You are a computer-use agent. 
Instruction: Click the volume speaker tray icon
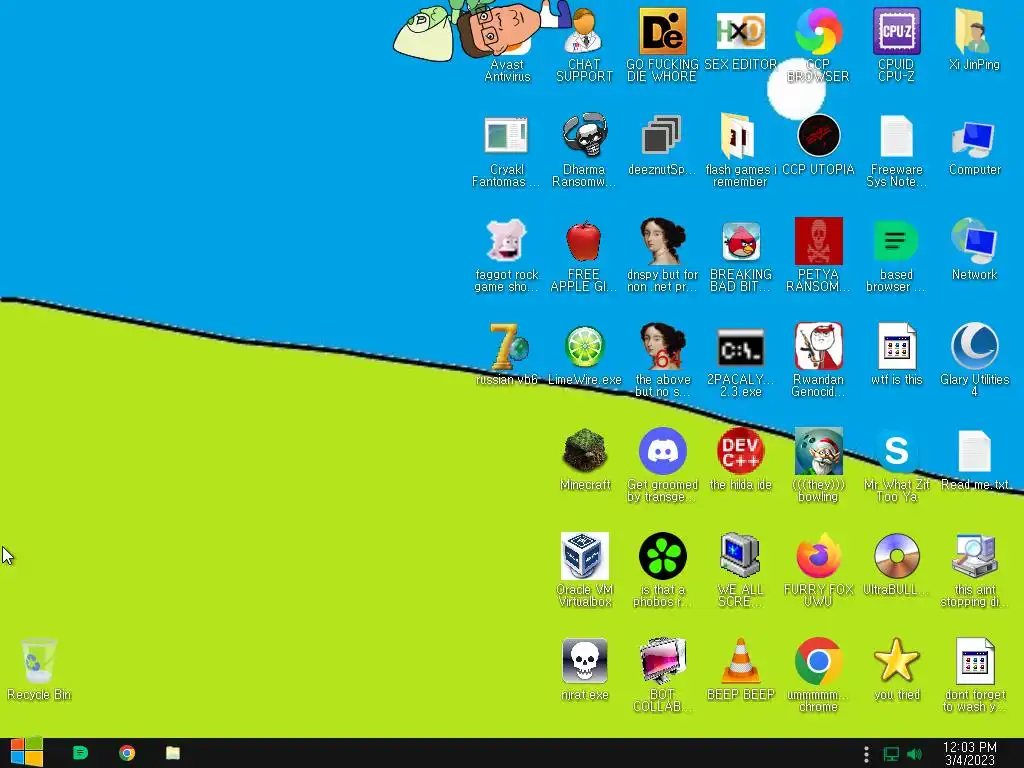click(914, 754)
